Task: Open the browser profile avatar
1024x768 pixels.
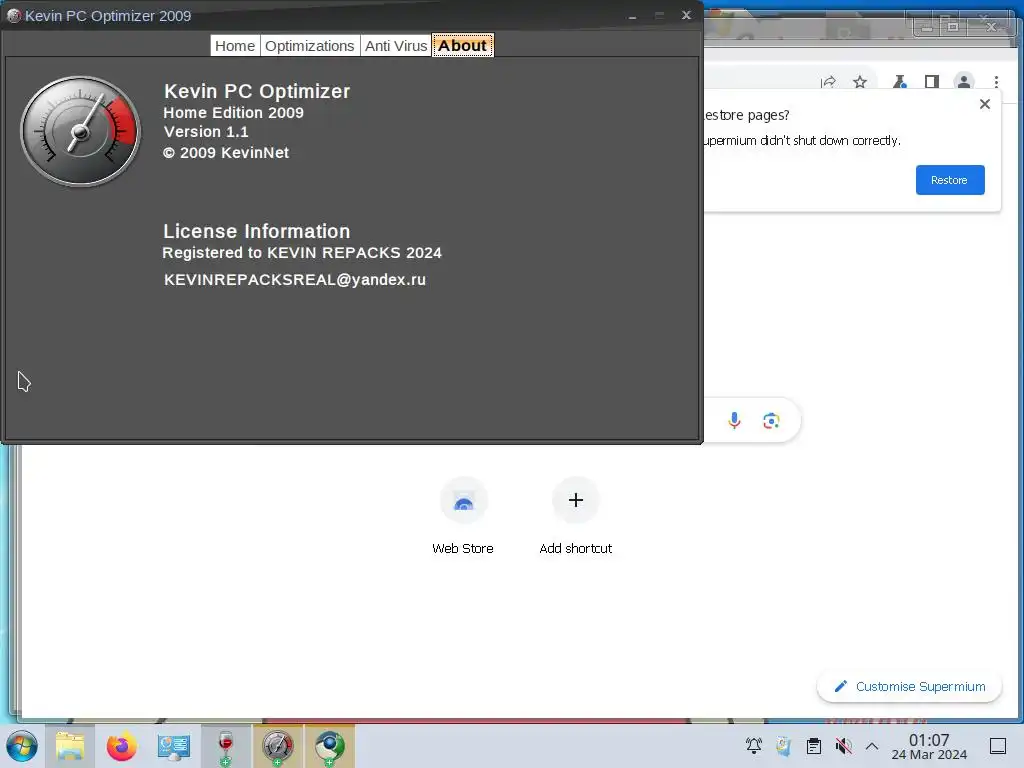Action: 963,82
